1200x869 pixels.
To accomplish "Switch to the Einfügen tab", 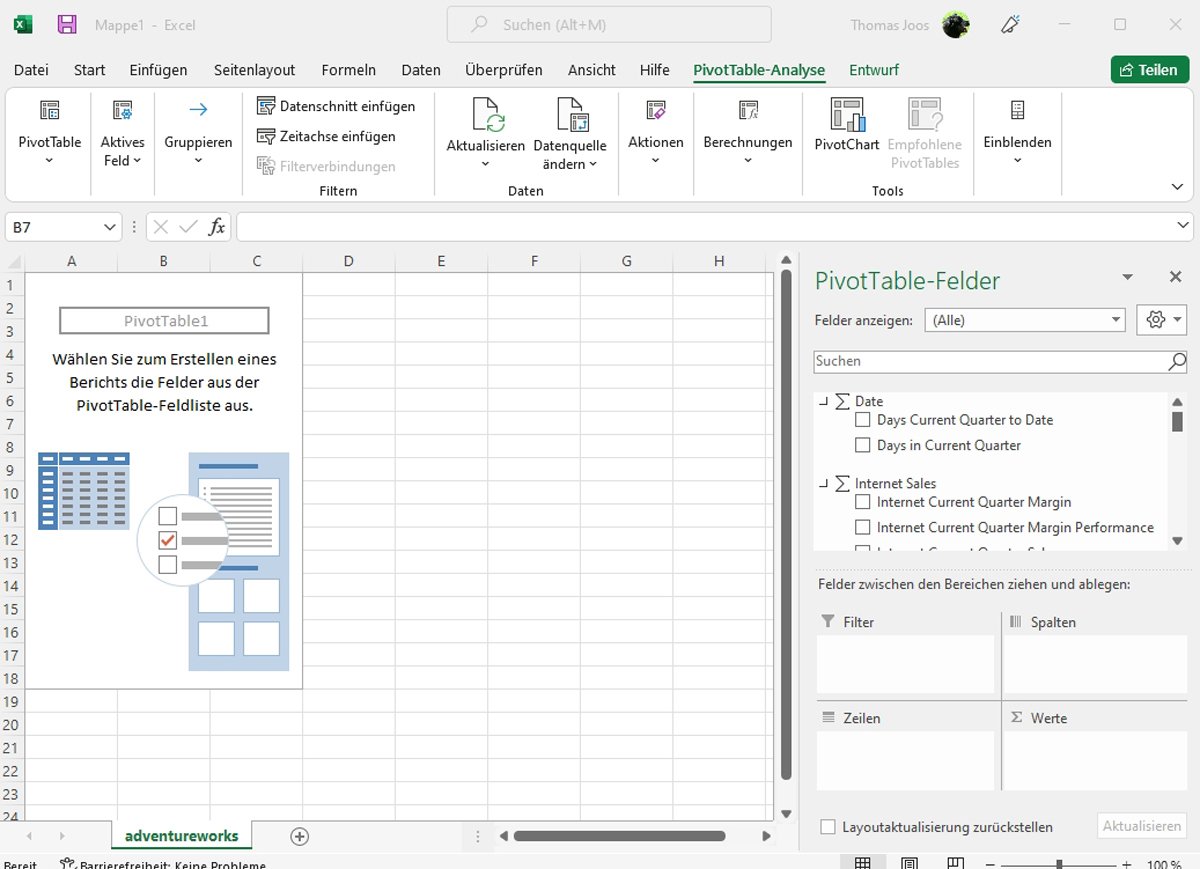I will 158,70.
